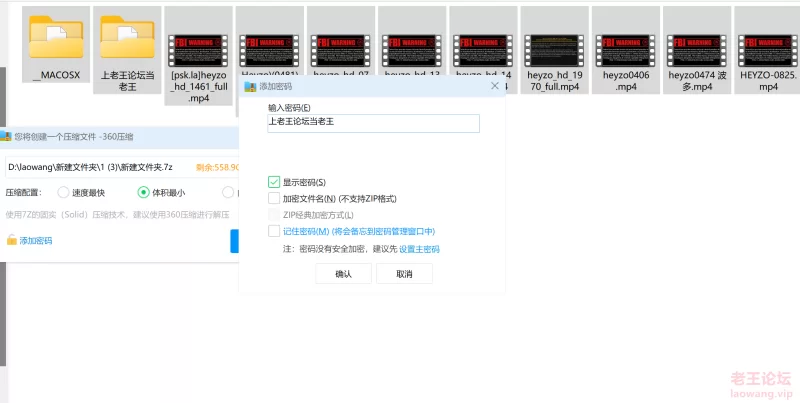The image size is (800, 403).
Task: Click the padlock icon beside 添加密码
Action: (11, 240)
